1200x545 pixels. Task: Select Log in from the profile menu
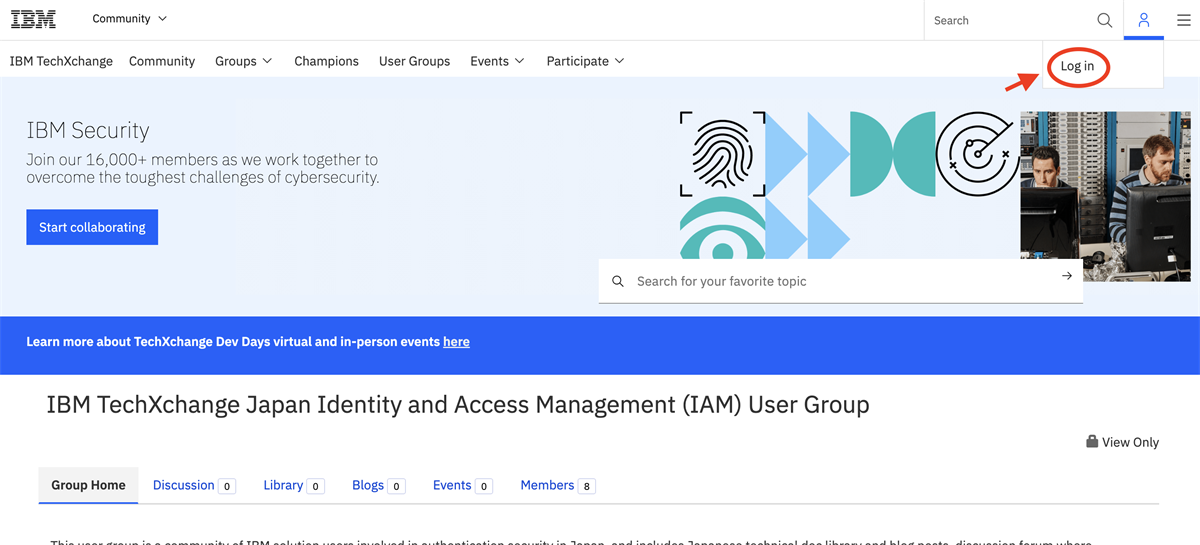(1077, 66)
